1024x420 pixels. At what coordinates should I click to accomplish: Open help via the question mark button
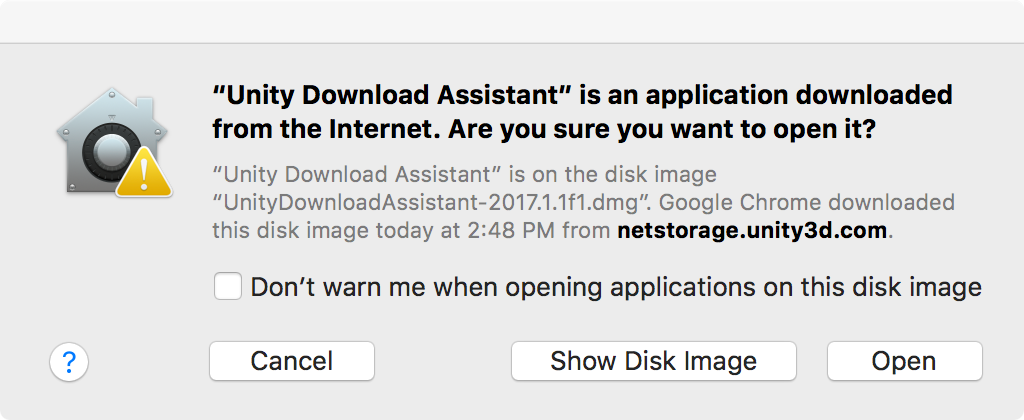pyautogui.click(x=69, y=361)
